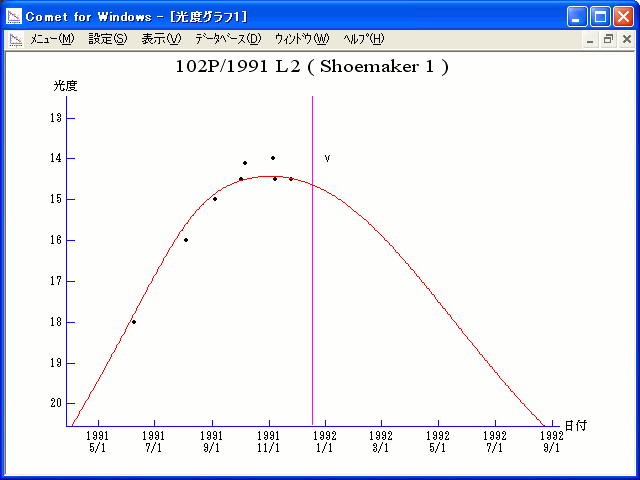Maximize the Comet for Windows main window
This screenshot has height=480, width=640.
tap(600, 16)
